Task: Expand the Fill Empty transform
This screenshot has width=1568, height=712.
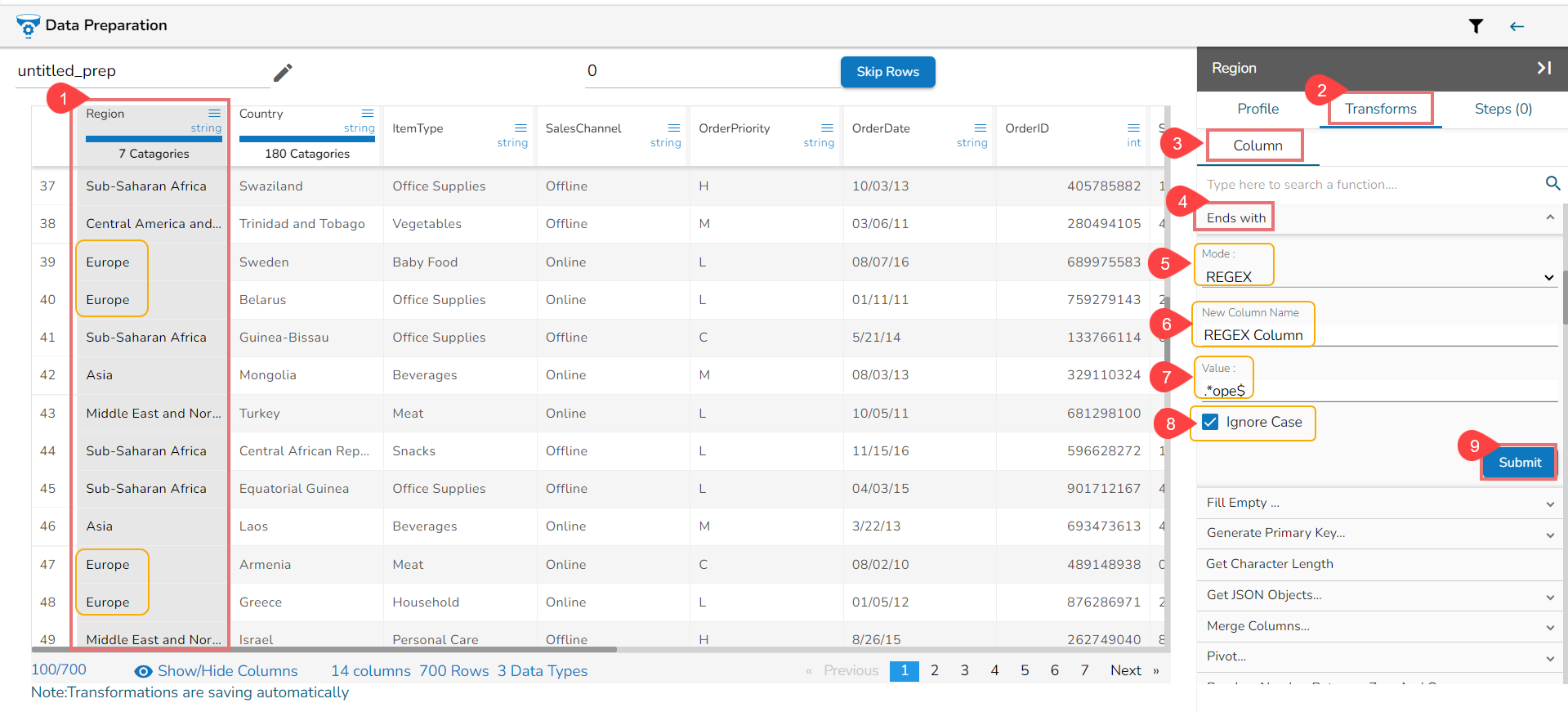Action: click(x=1549, y=504)
